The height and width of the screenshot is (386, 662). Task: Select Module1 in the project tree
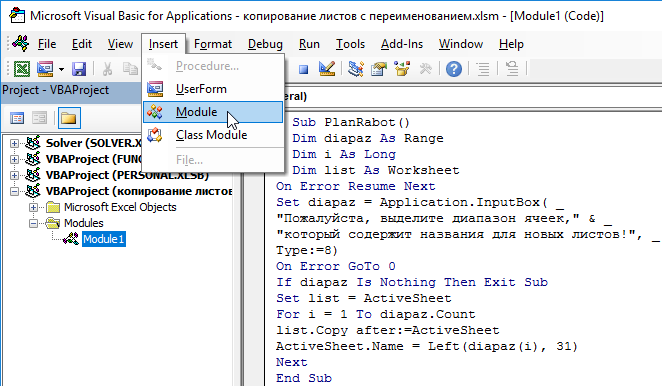[103, 239]
